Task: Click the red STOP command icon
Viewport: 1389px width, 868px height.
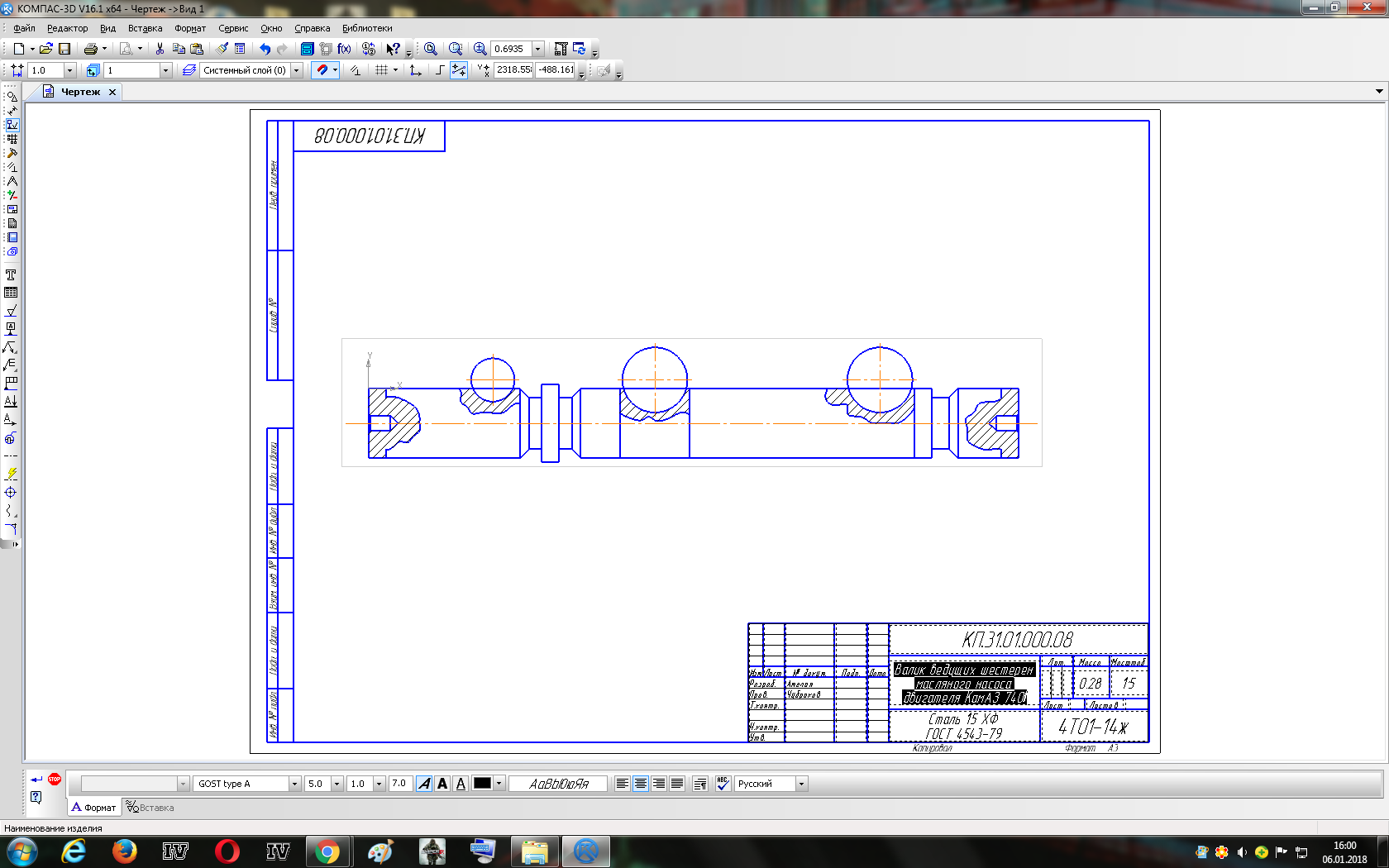Action: tap(55, 779)
